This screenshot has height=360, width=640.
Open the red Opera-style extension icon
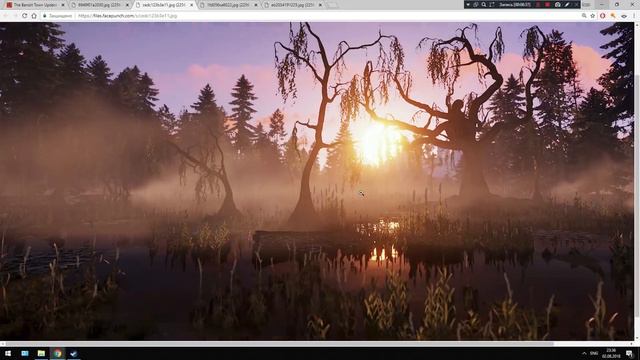(602, 16)
